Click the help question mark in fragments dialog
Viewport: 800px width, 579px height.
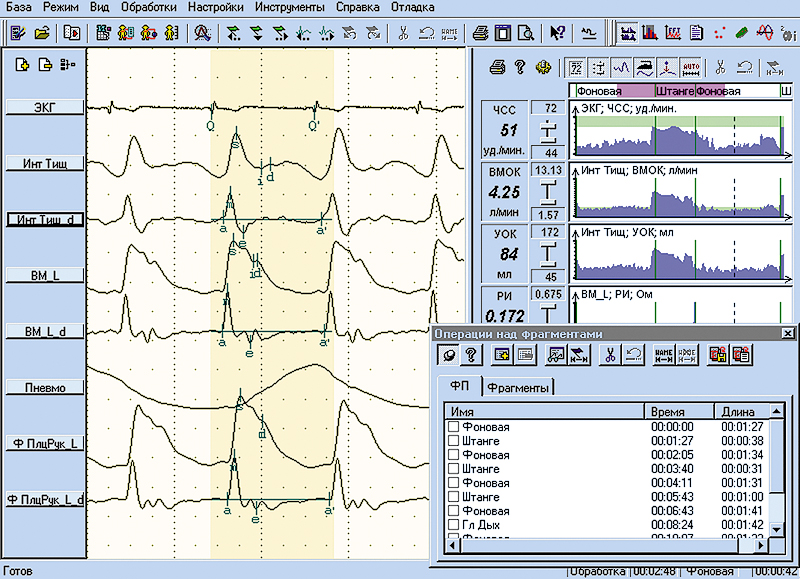(470, 354)
